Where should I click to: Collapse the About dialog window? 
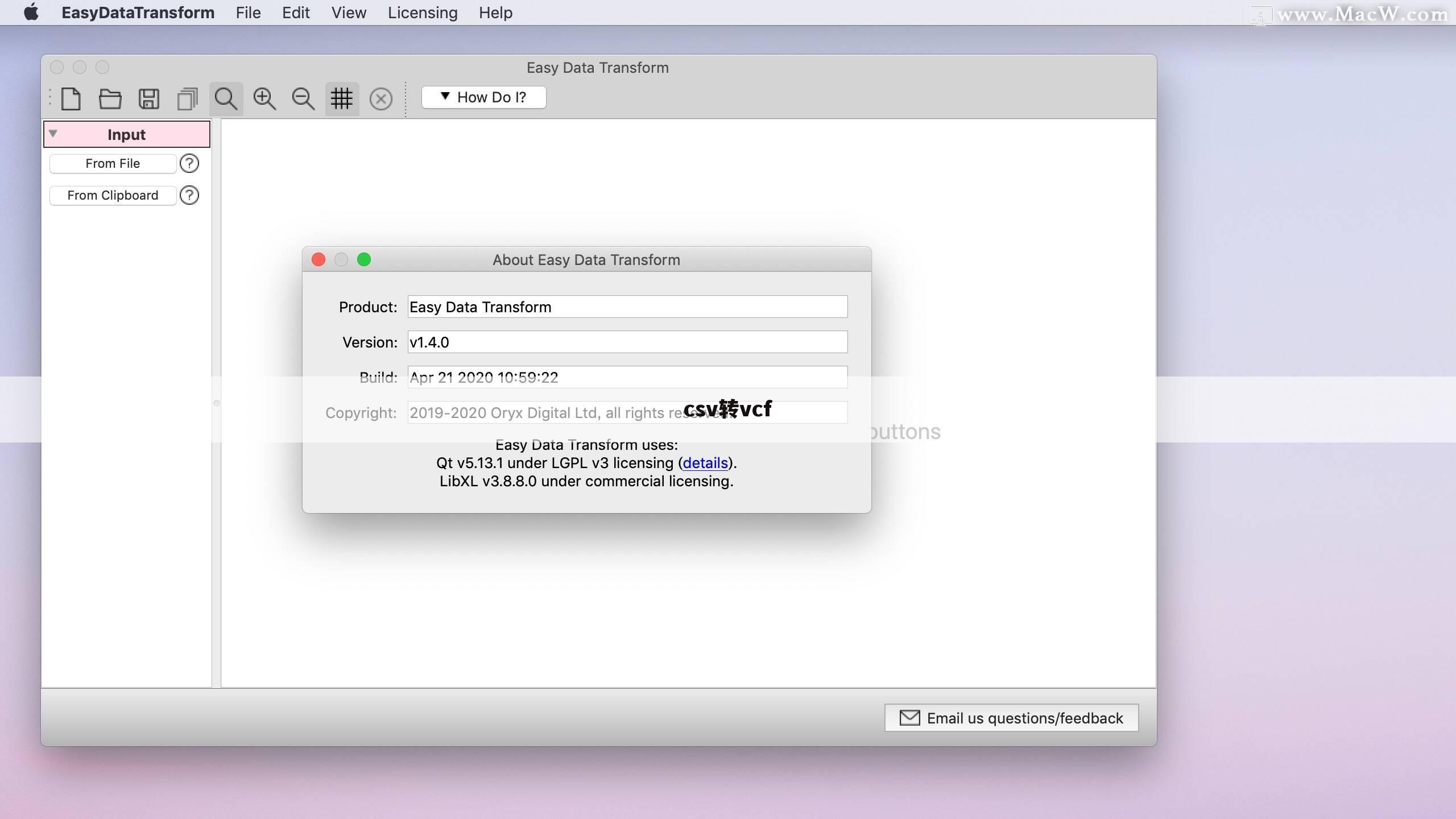click(340, 260)
